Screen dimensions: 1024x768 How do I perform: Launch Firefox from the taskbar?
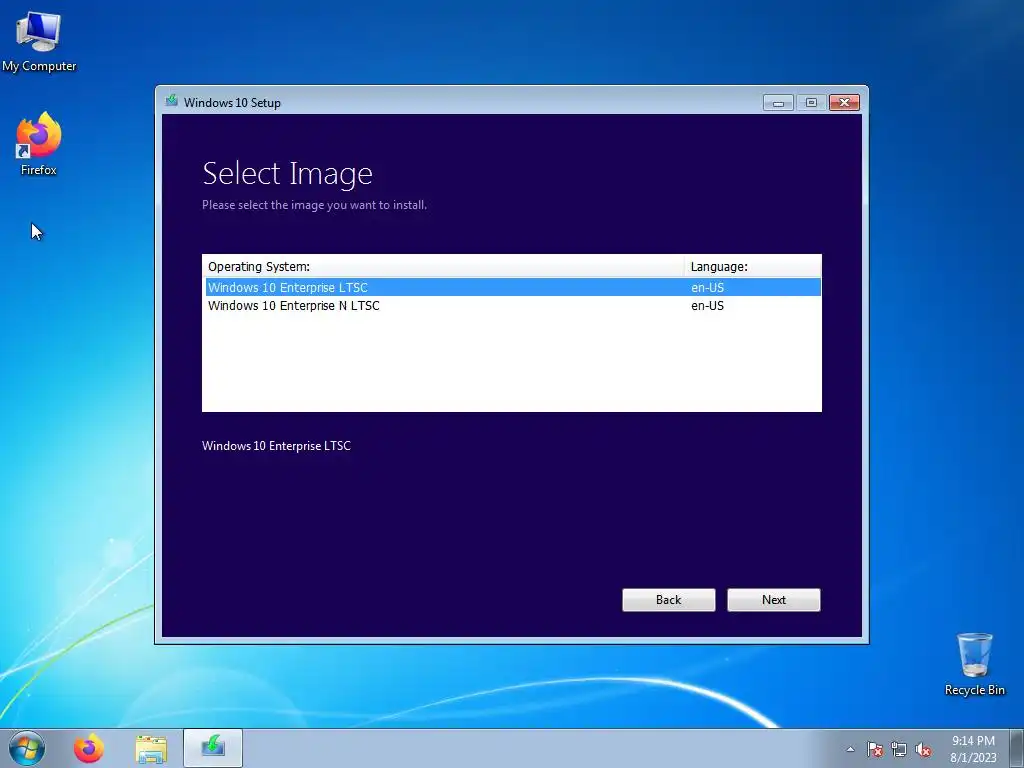coord(89,748)
